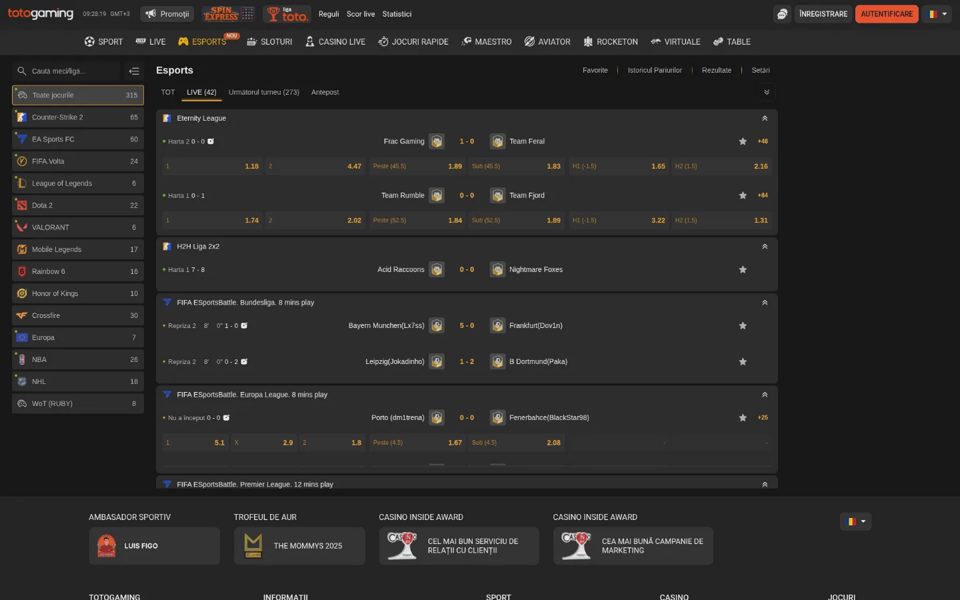Open the Scor live link
960x600 pixels.
(x=361, y=14)
